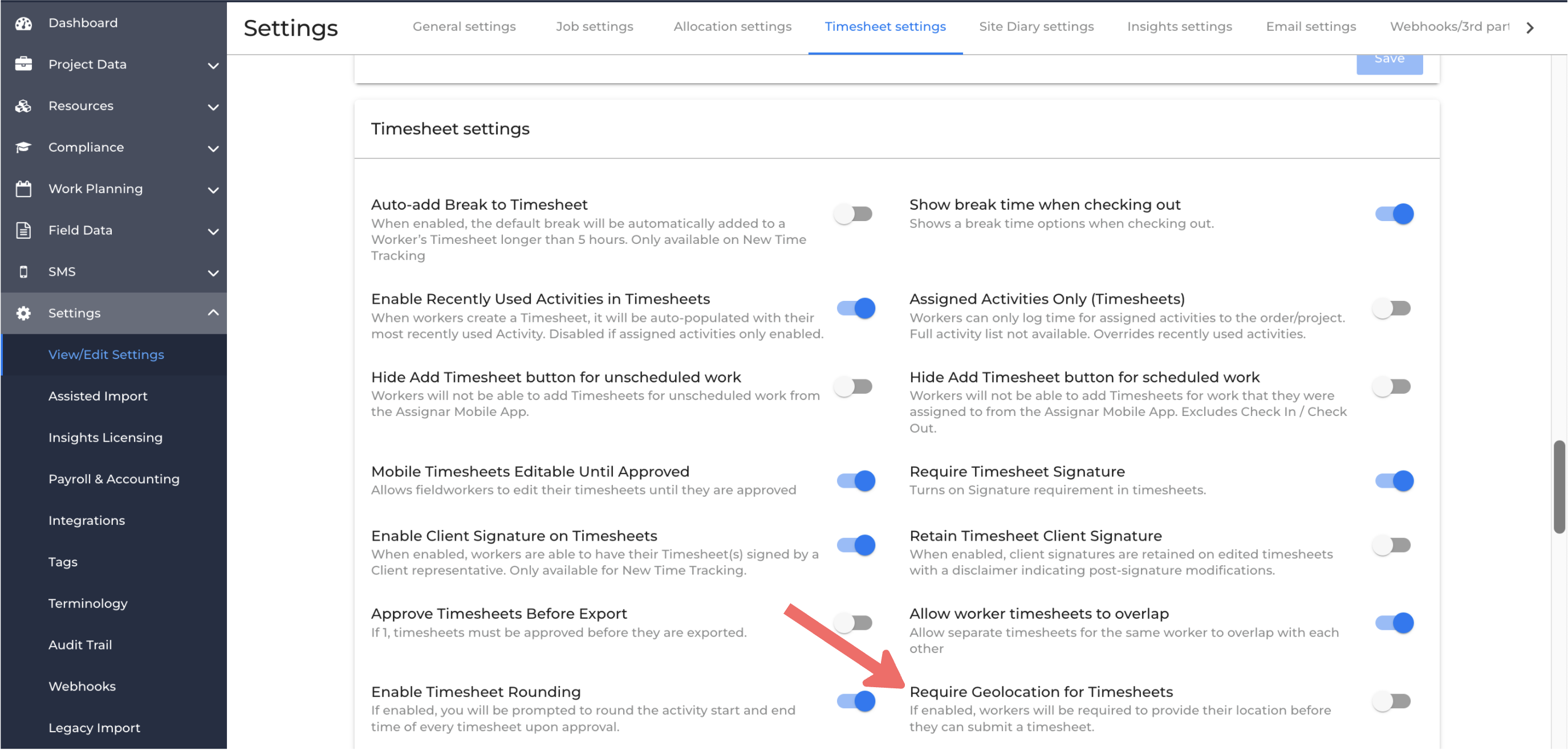Open Terminology settings

click(88, 604)
